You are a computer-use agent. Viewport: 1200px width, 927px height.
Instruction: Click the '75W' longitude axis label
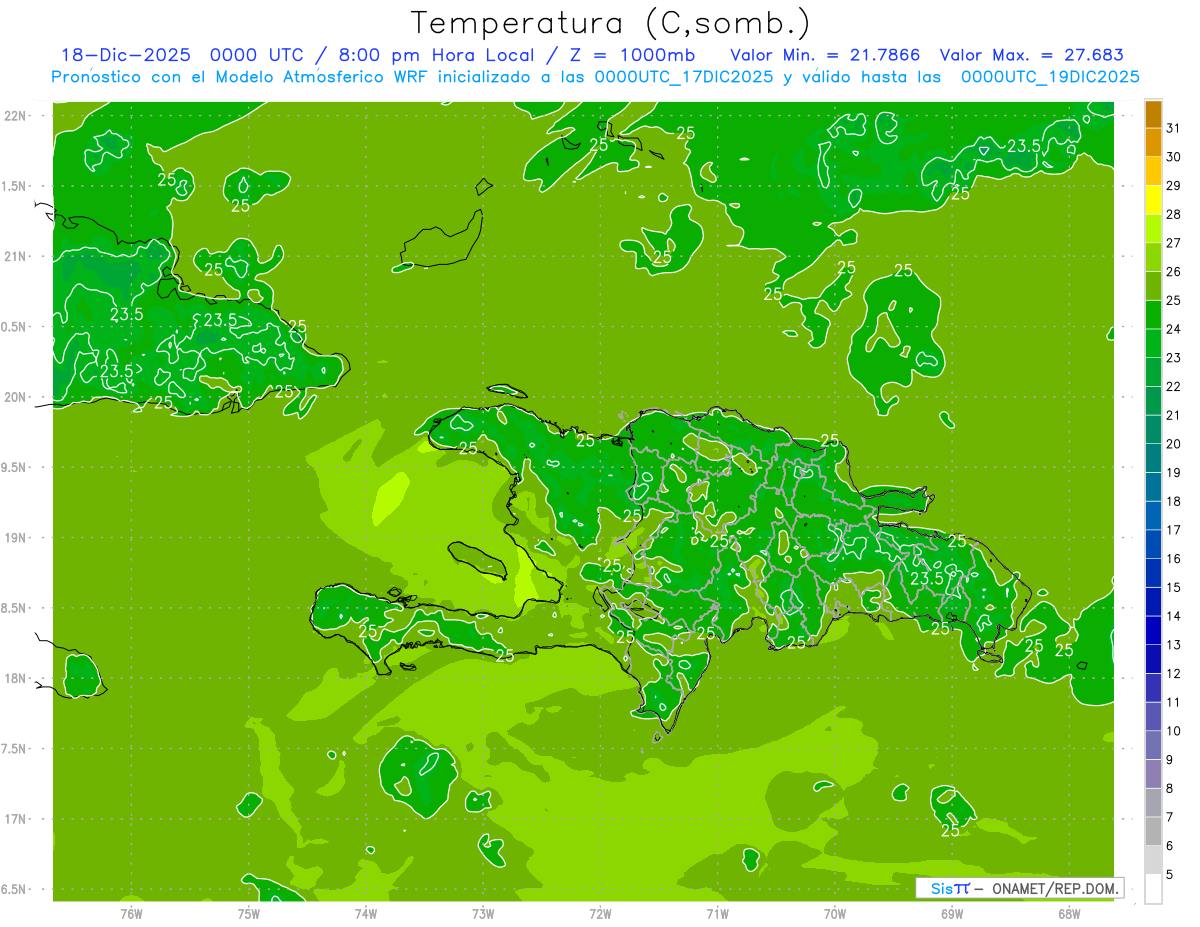[x=249, y=914]
